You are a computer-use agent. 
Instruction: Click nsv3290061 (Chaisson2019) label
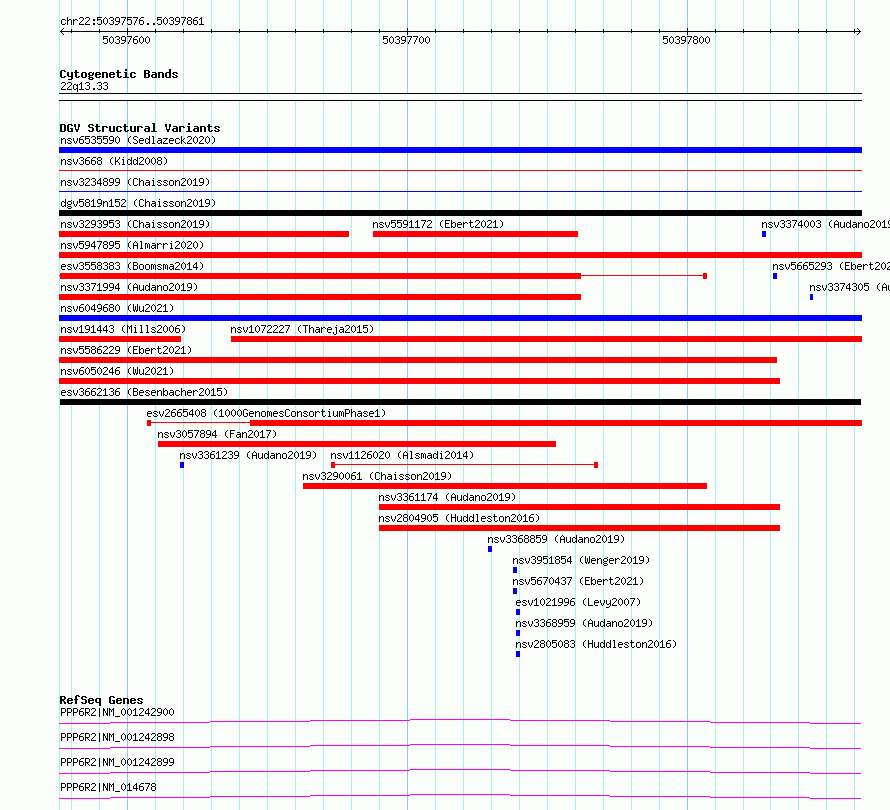[377, 476]
